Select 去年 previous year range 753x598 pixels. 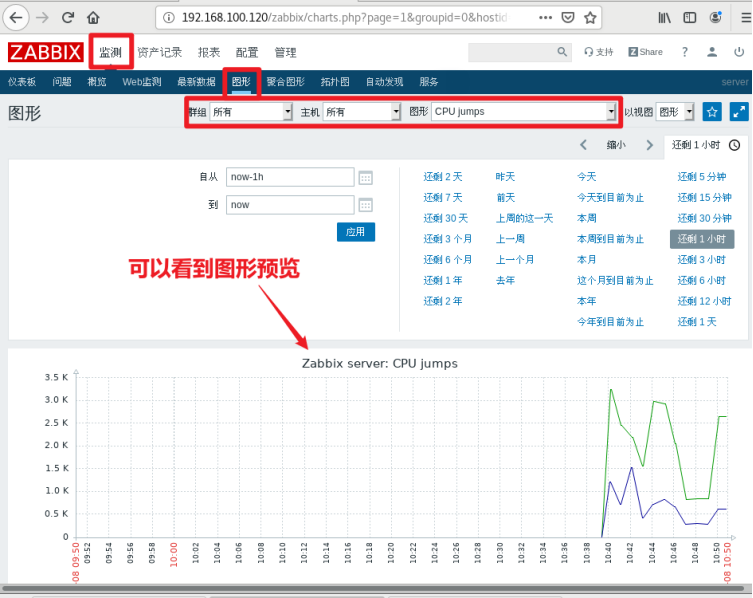505,281
